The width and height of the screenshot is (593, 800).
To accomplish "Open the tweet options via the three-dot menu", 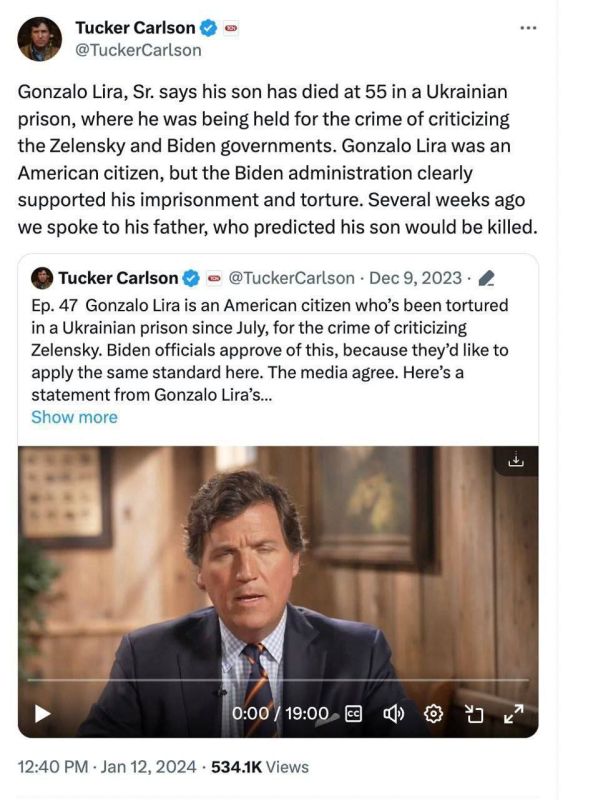I will pos(527,27).
